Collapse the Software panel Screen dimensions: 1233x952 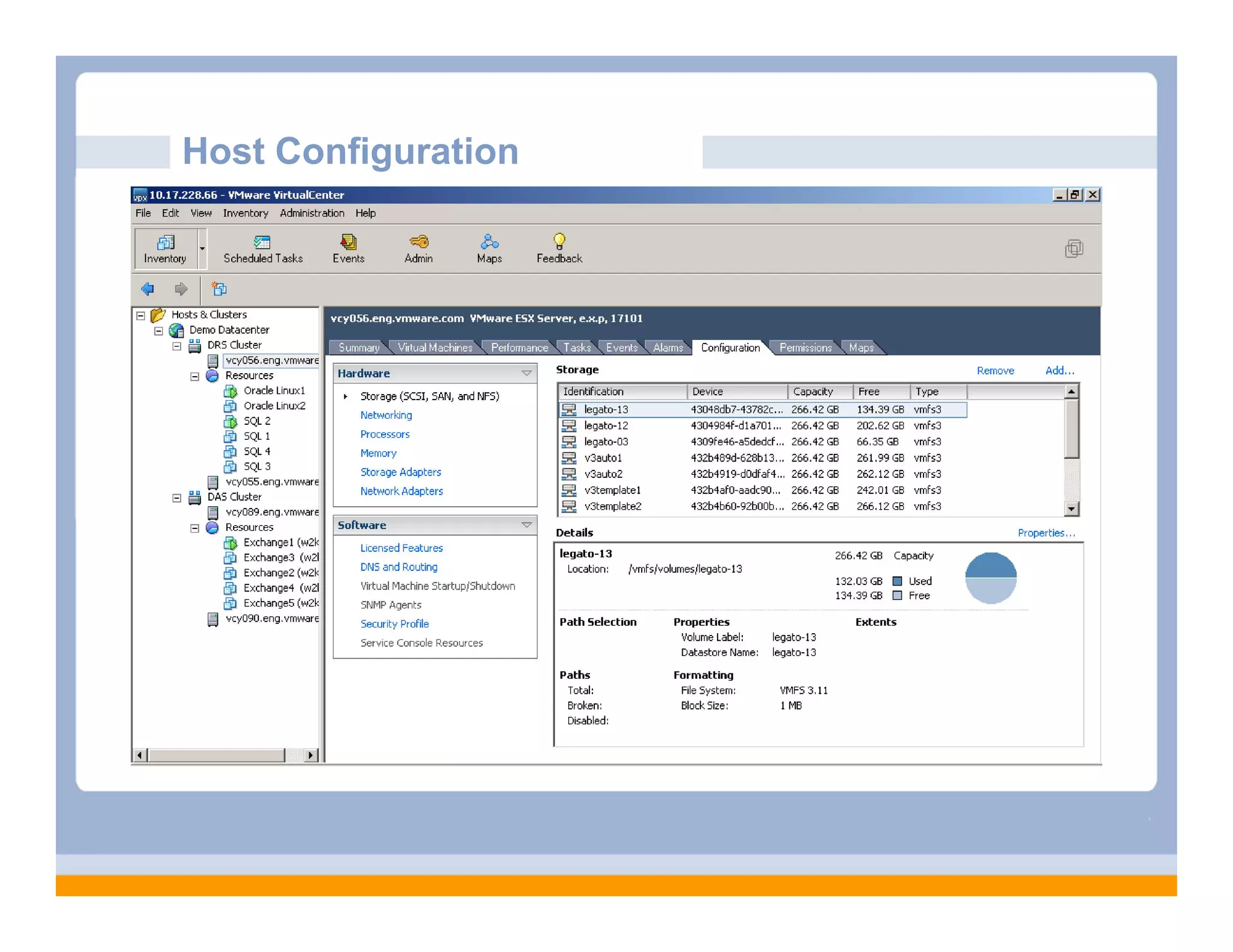coord(526,525)
